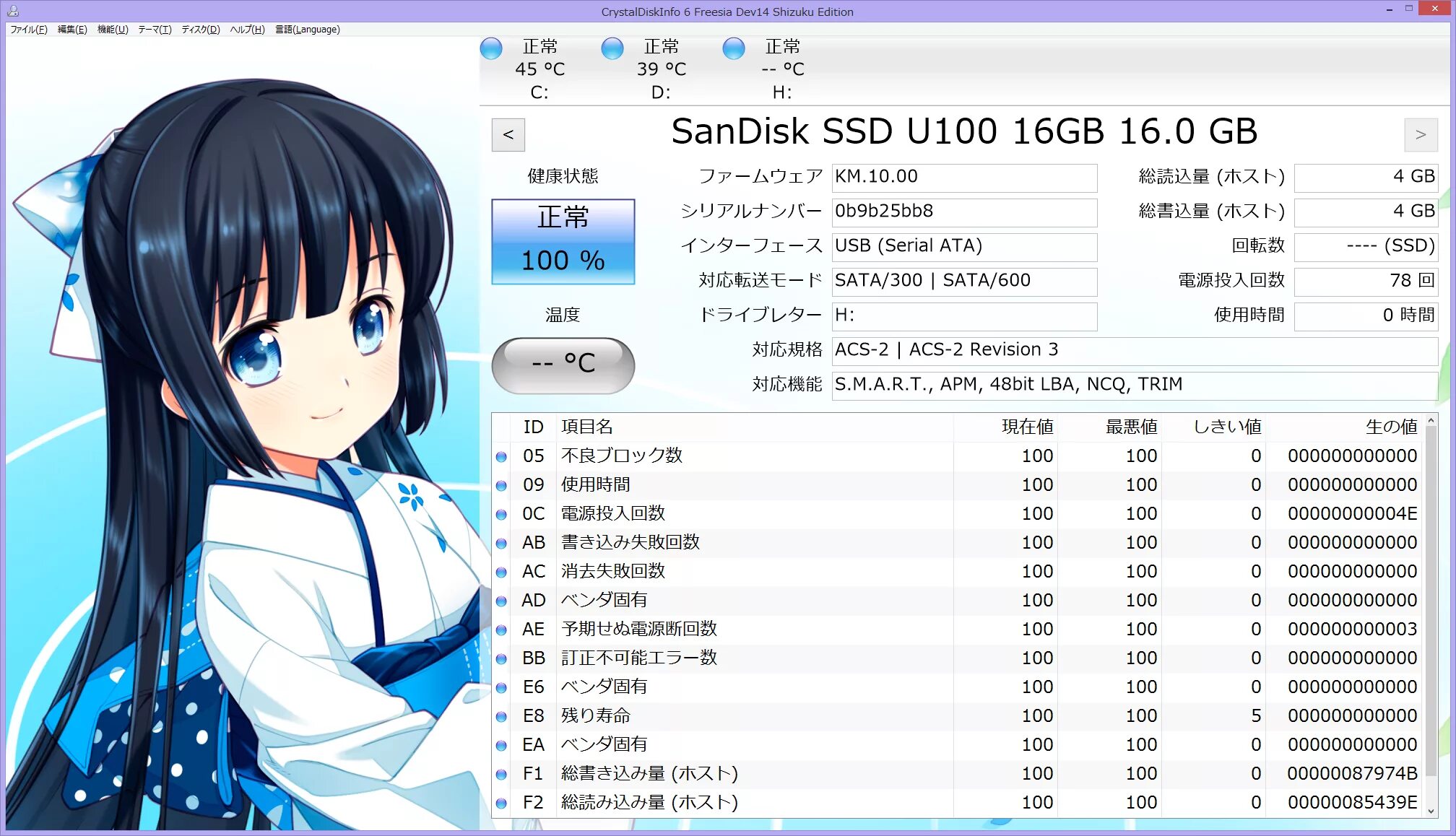Click raw value 0000087974B
The image size is (1456, 836).
point(1352,774)
